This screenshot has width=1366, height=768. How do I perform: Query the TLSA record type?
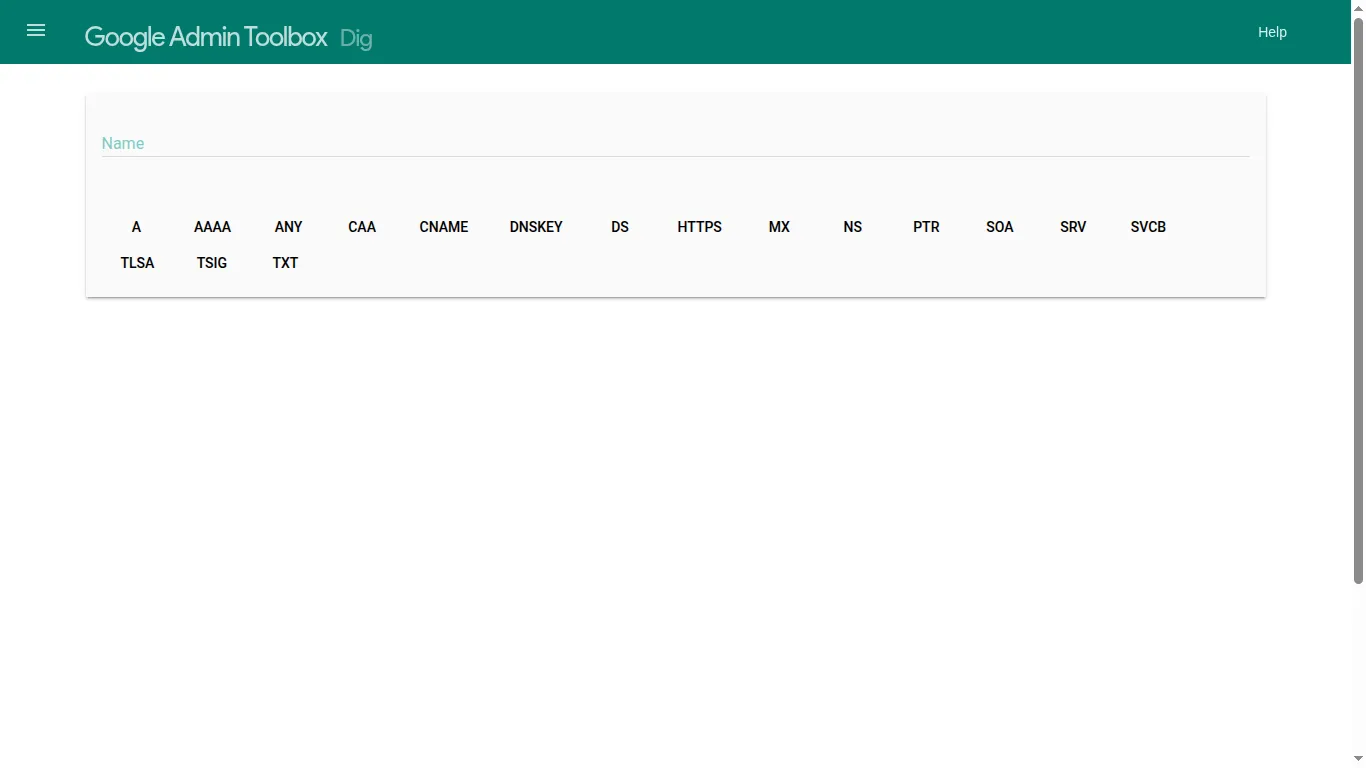pos(137,263)
